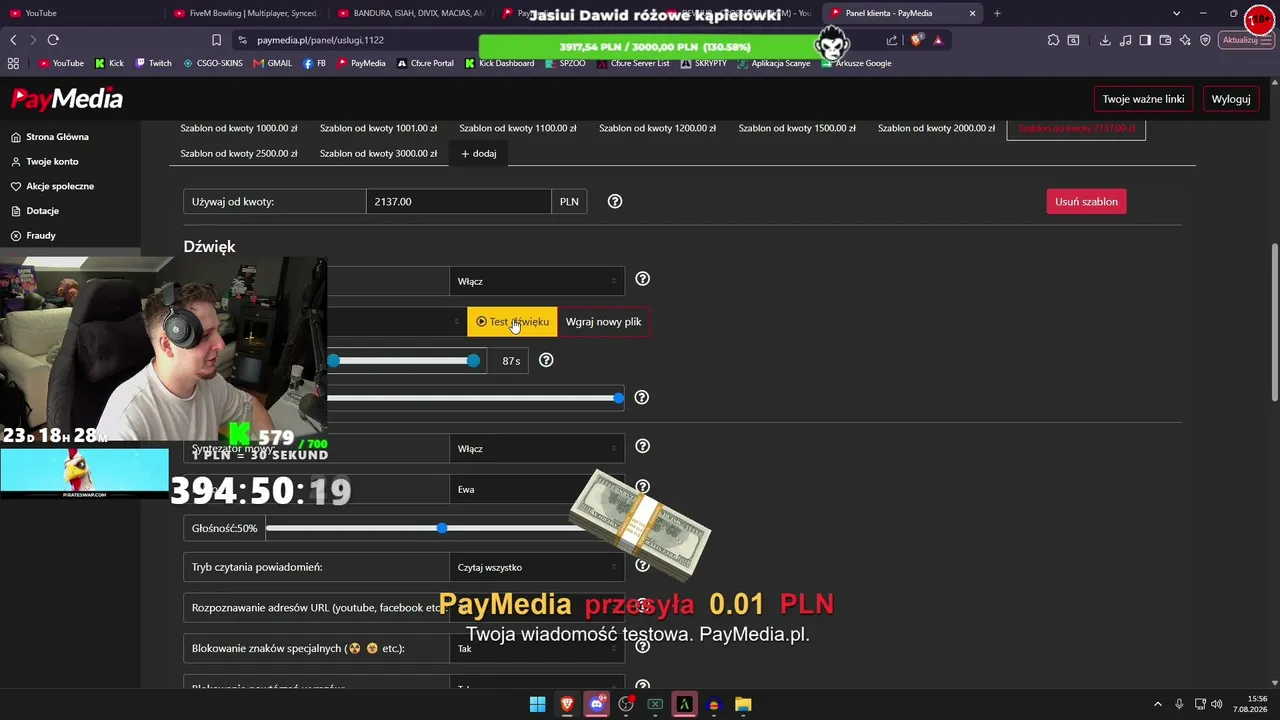Click the Aktualizuj browser update button
Image resolution: width=1280 pixels, height=720 pixels.
[1245, 40]
